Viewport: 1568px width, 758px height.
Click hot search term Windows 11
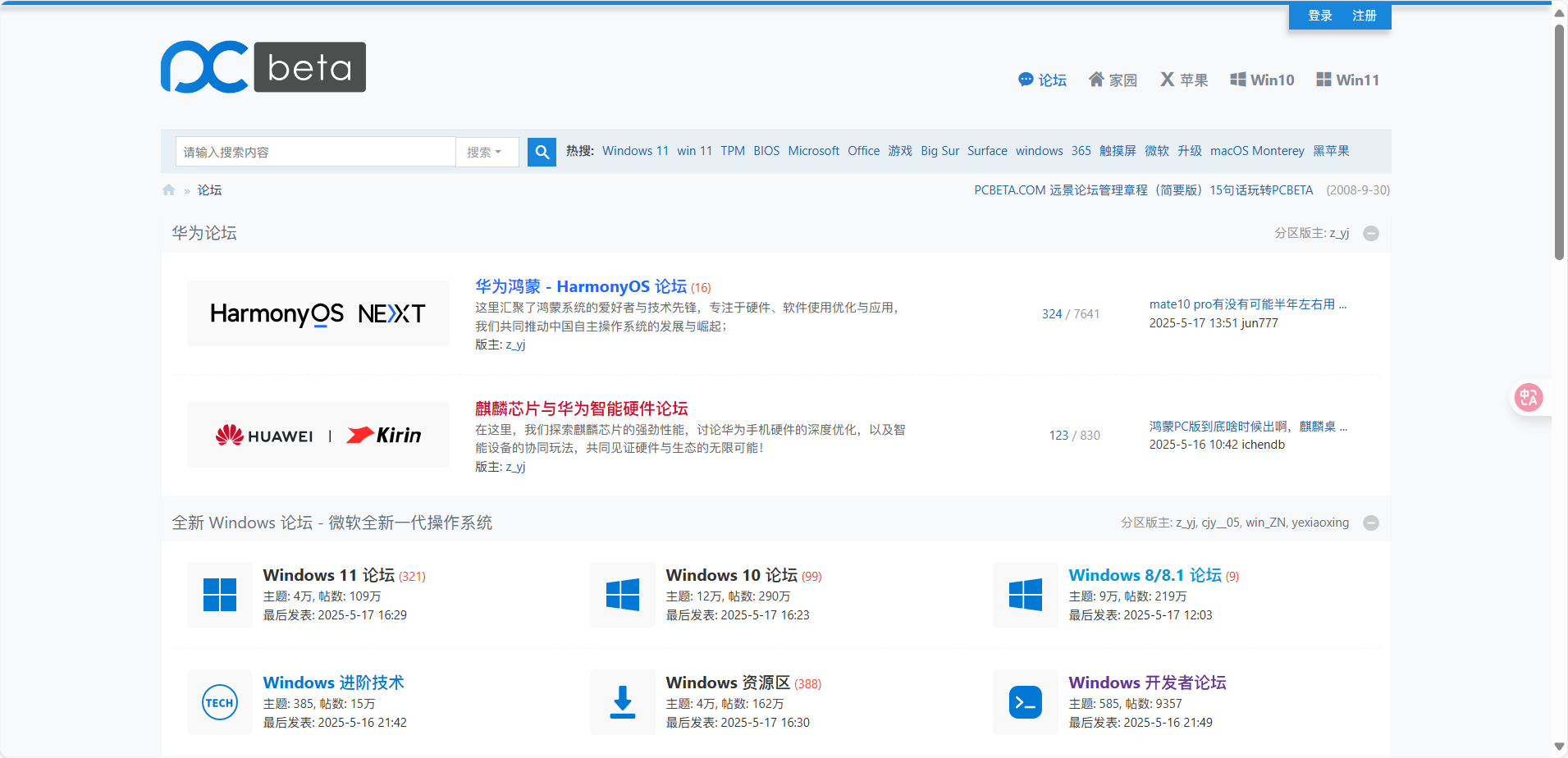pos(635,151)
